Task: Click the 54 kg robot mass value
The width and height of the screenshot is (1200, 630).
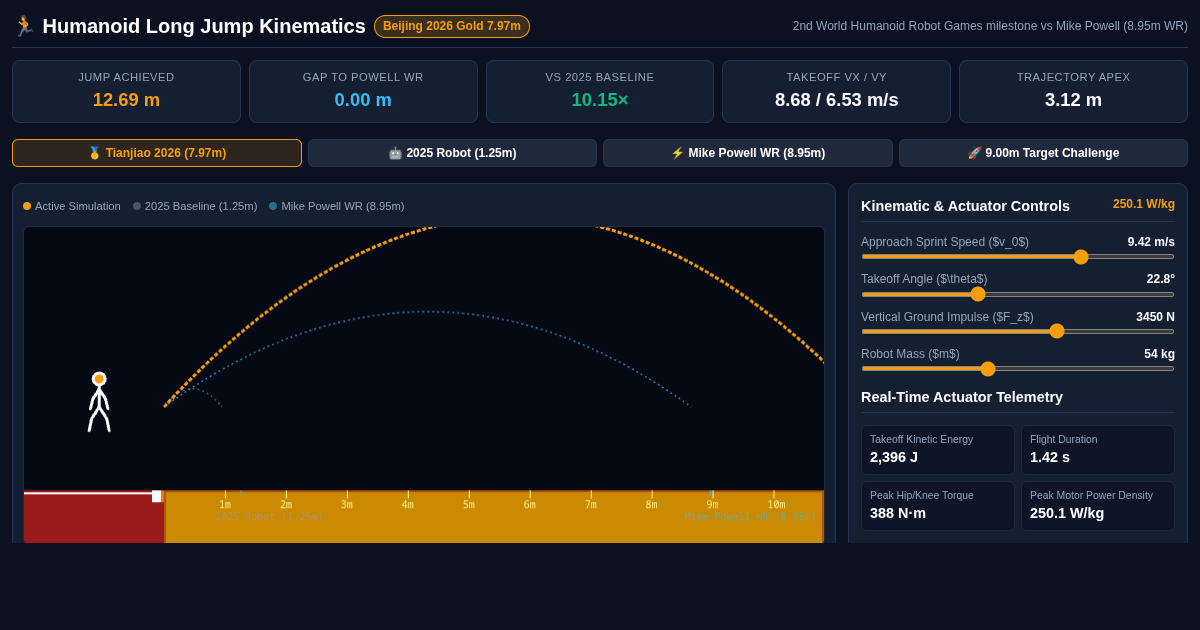Action: click(1159, 354)
